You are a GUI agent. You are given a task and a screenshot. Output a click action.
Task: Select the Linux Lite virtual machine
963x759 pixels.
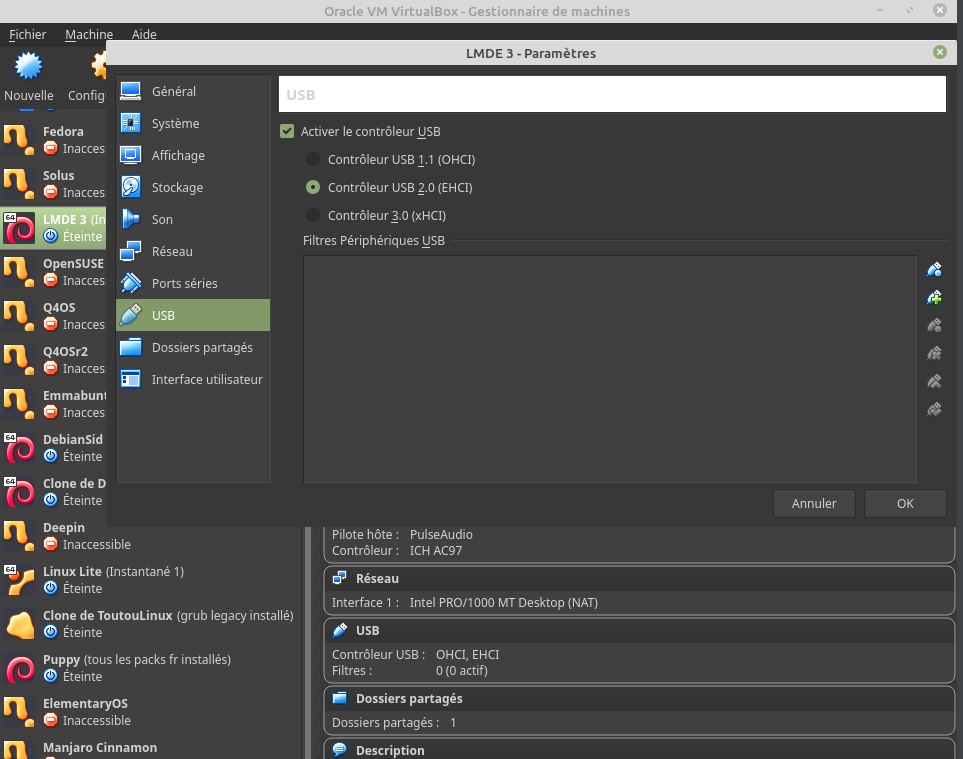(150, 580)
